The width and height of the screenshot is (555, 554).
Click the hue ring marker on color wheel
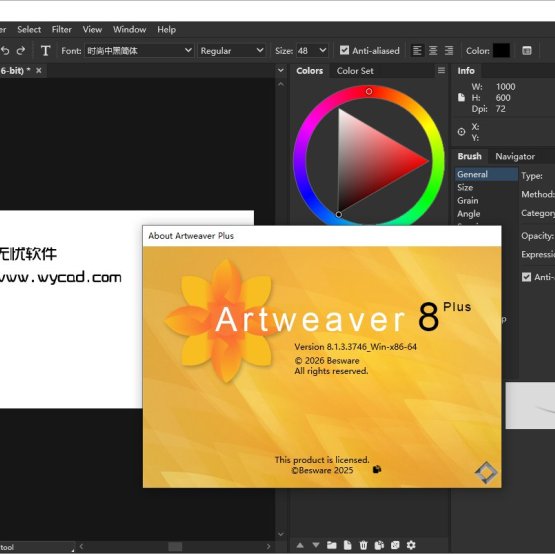pos(369,91)
